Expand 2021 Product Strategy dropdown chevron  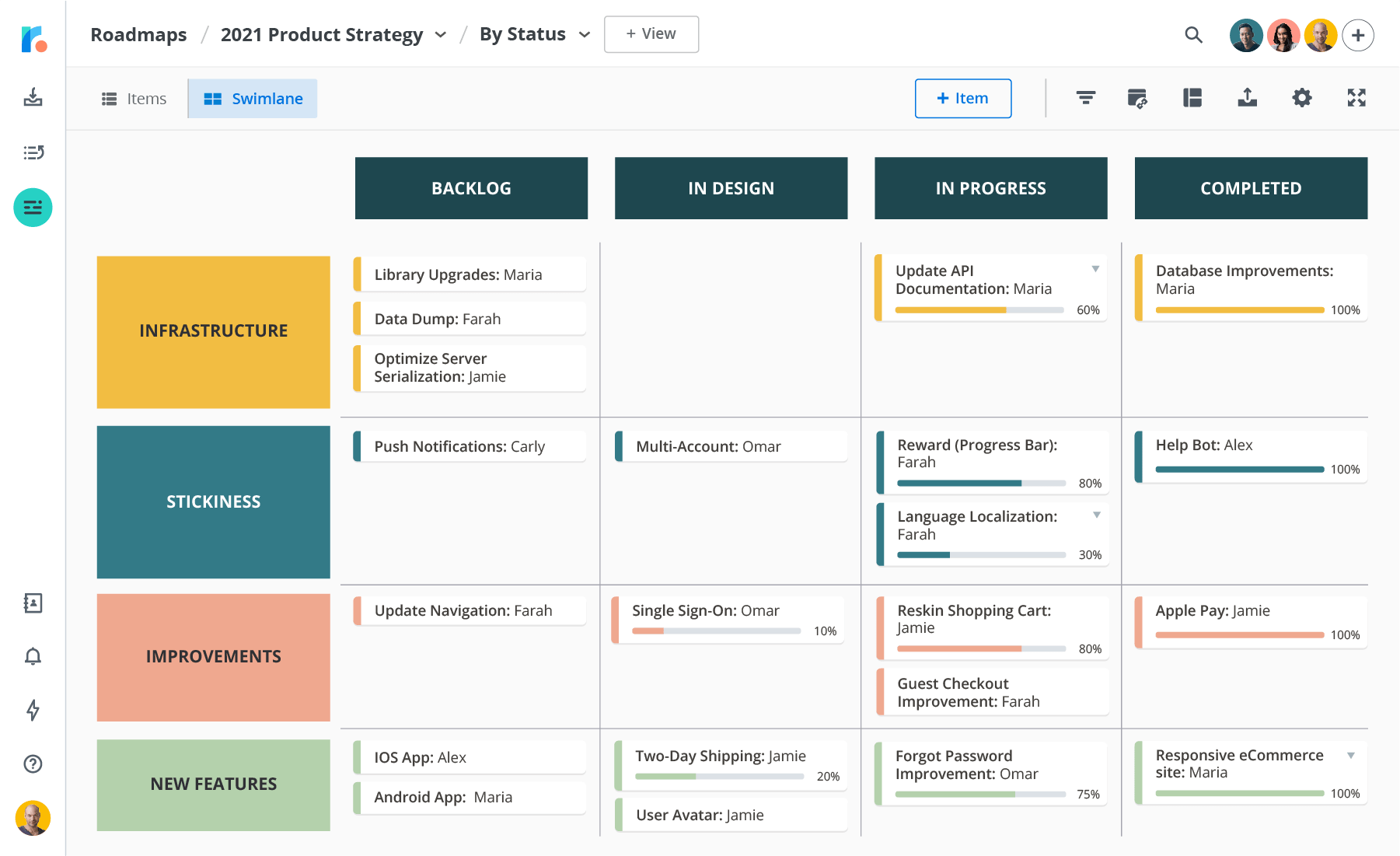coord(441,35)
